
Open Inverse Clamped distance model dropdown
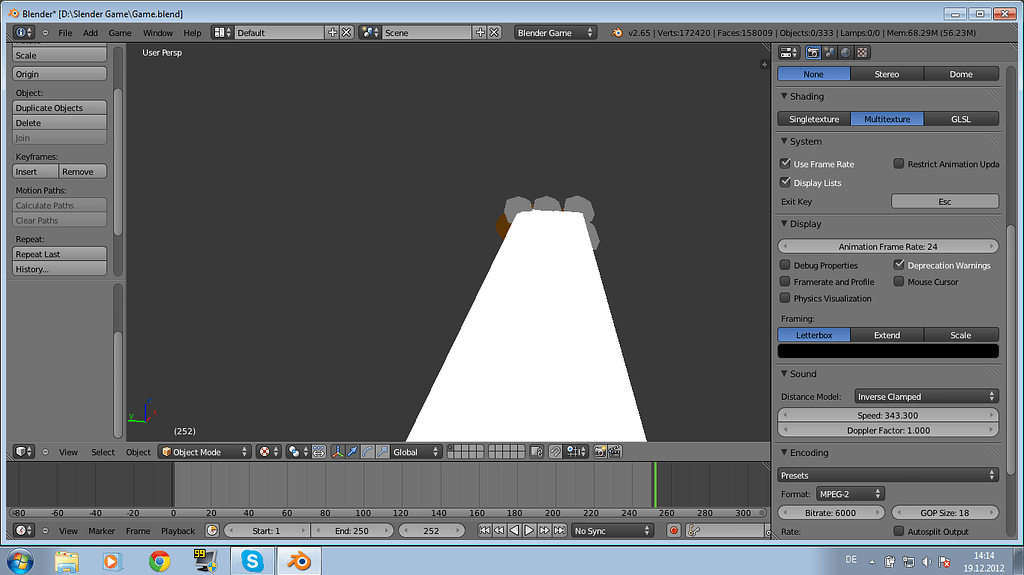(926, 397)
